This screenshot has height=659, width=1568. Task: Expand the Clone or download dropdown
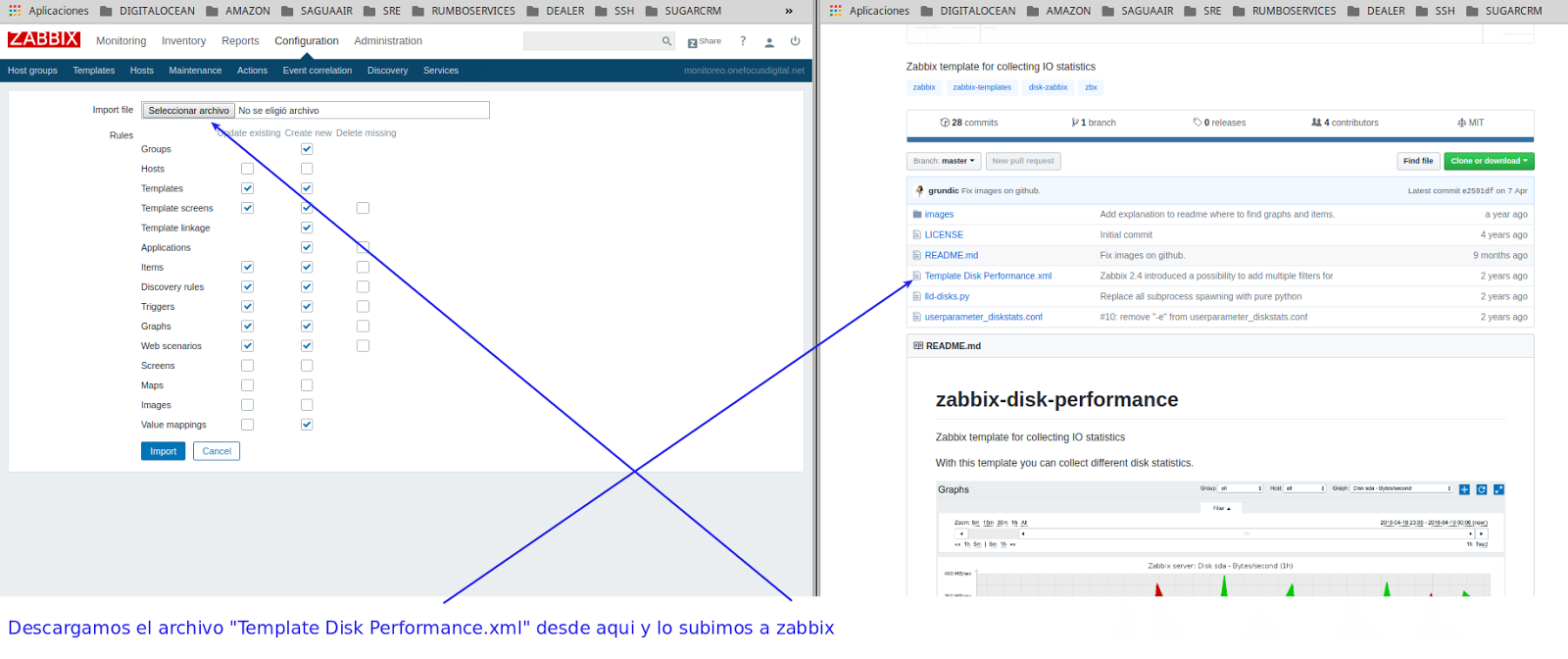[1489, 161]
